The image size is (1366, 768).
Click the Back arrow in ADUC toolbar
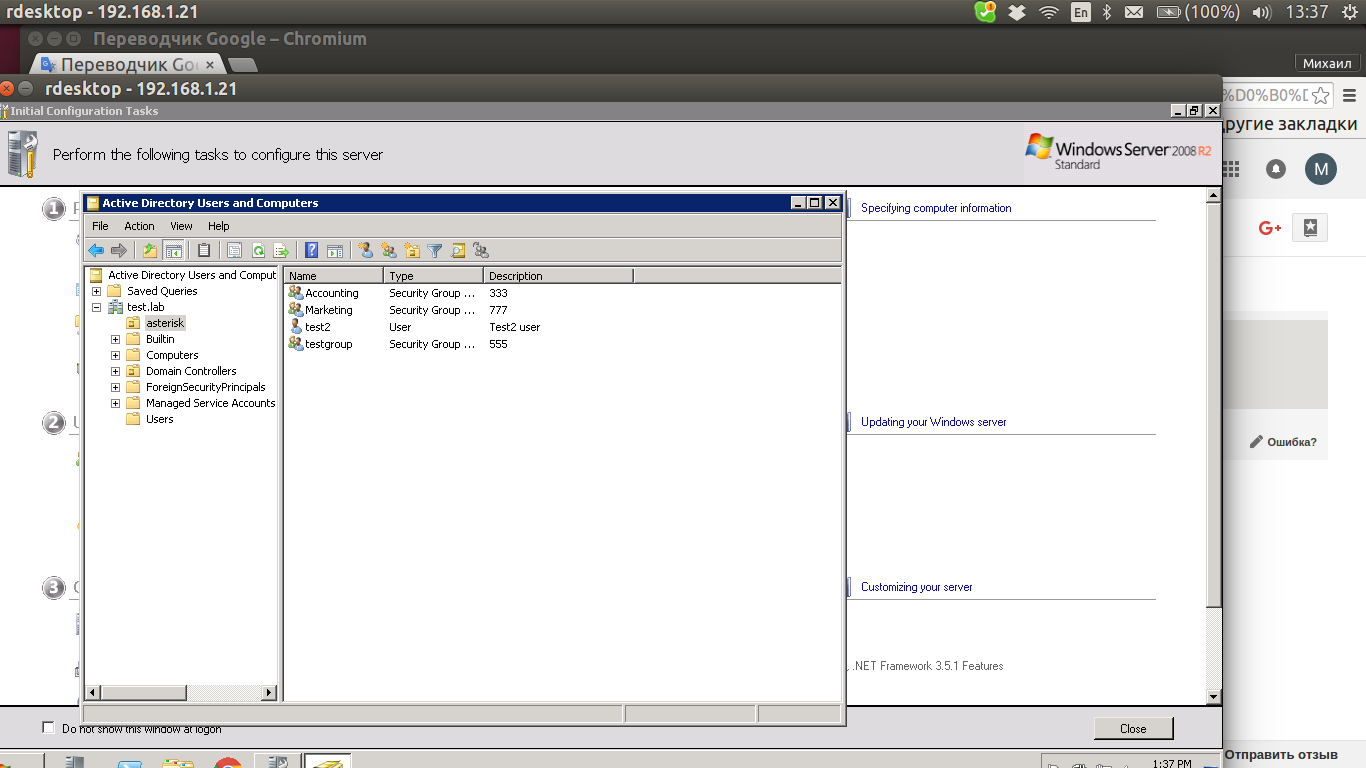pyautogui.click(x=96, y=251)
